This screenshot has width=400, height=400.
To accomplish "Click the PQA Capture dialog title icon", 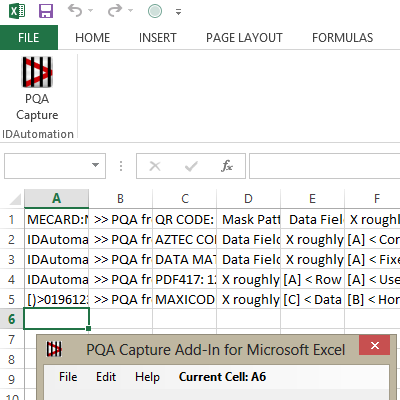I will point(54,349).
